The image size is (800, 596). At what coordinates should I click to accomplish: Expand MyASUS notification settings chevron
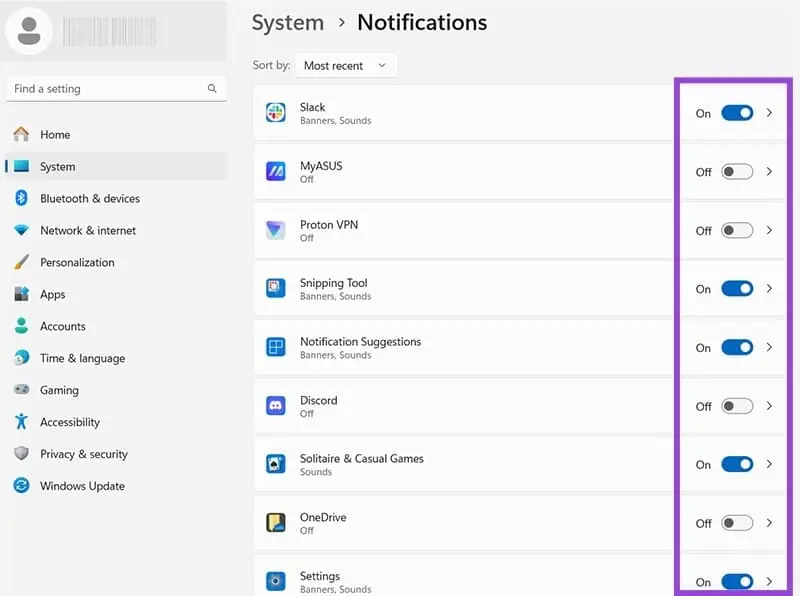click(x=769, y=171)
